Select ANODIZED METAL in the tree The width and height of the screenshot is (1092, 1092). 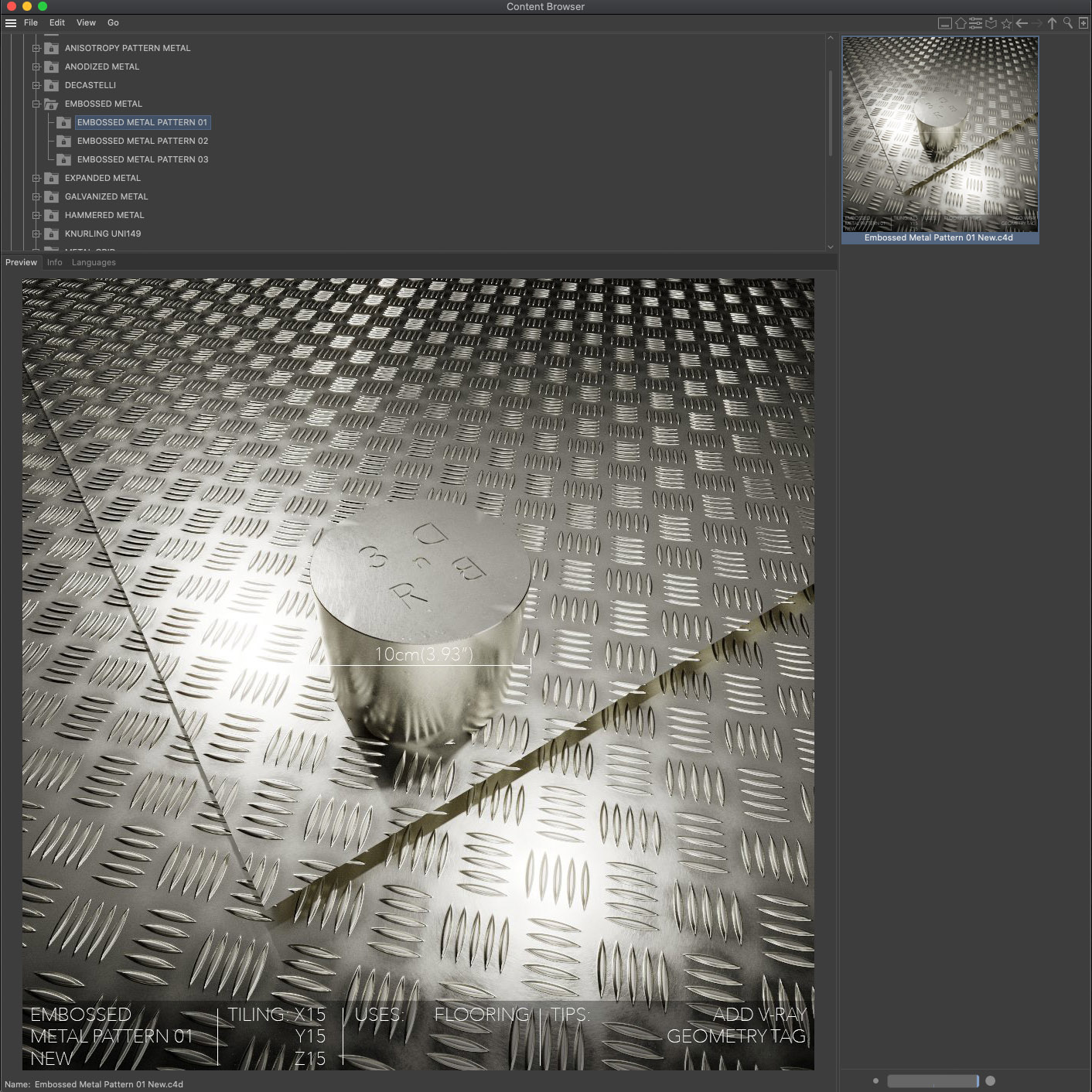[x=102, y=67]
